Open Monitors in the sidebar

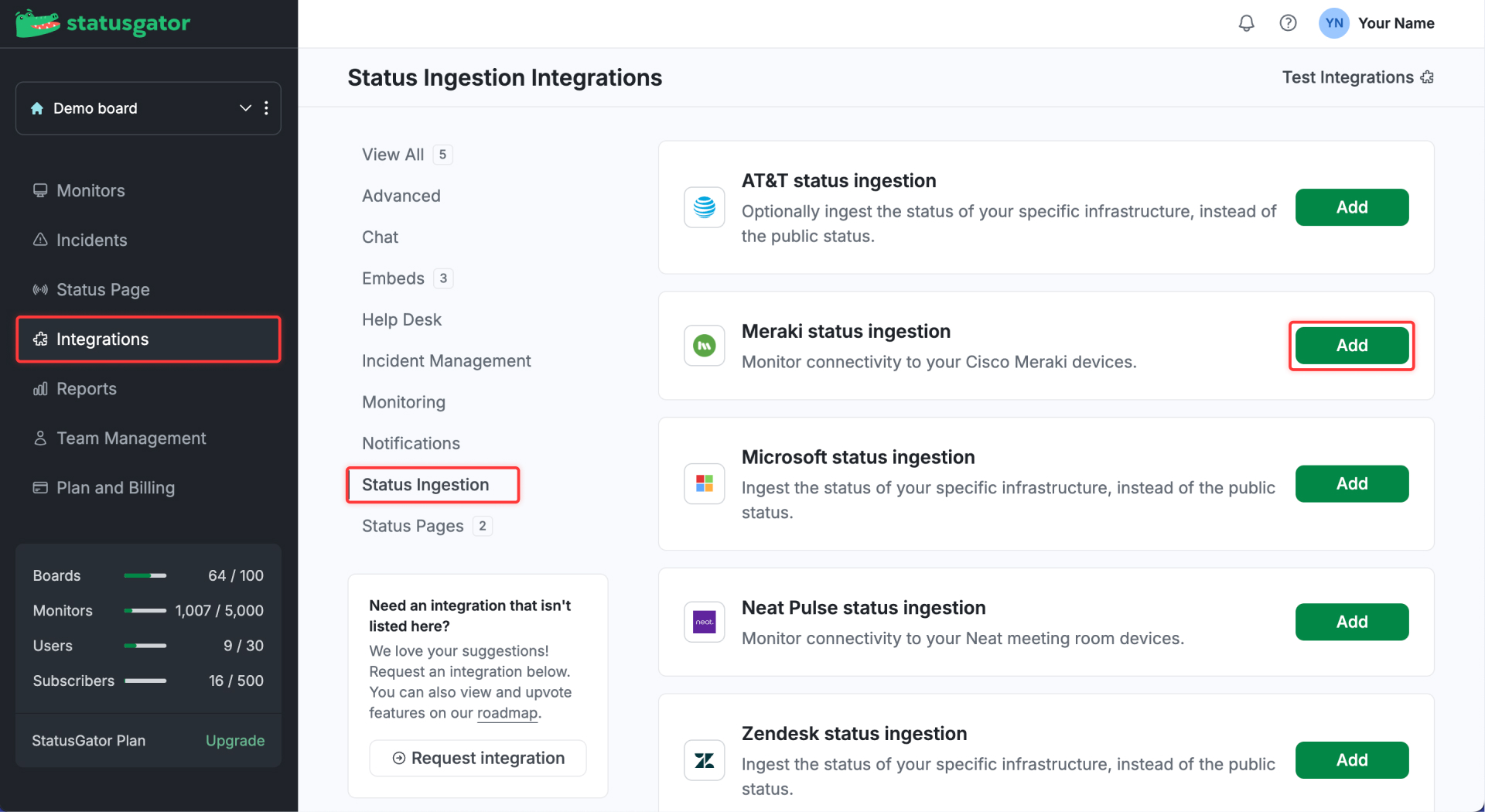tap(148, 190)
